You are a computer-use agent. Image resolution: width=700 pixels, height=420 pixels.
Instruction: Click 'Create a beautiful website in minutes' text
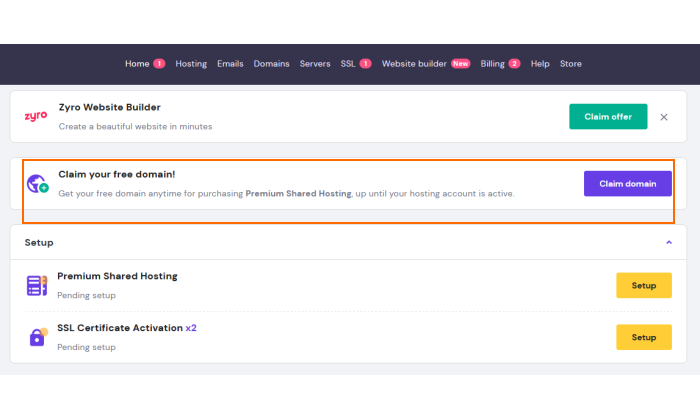pyautogui.click(x=135, y=126)
